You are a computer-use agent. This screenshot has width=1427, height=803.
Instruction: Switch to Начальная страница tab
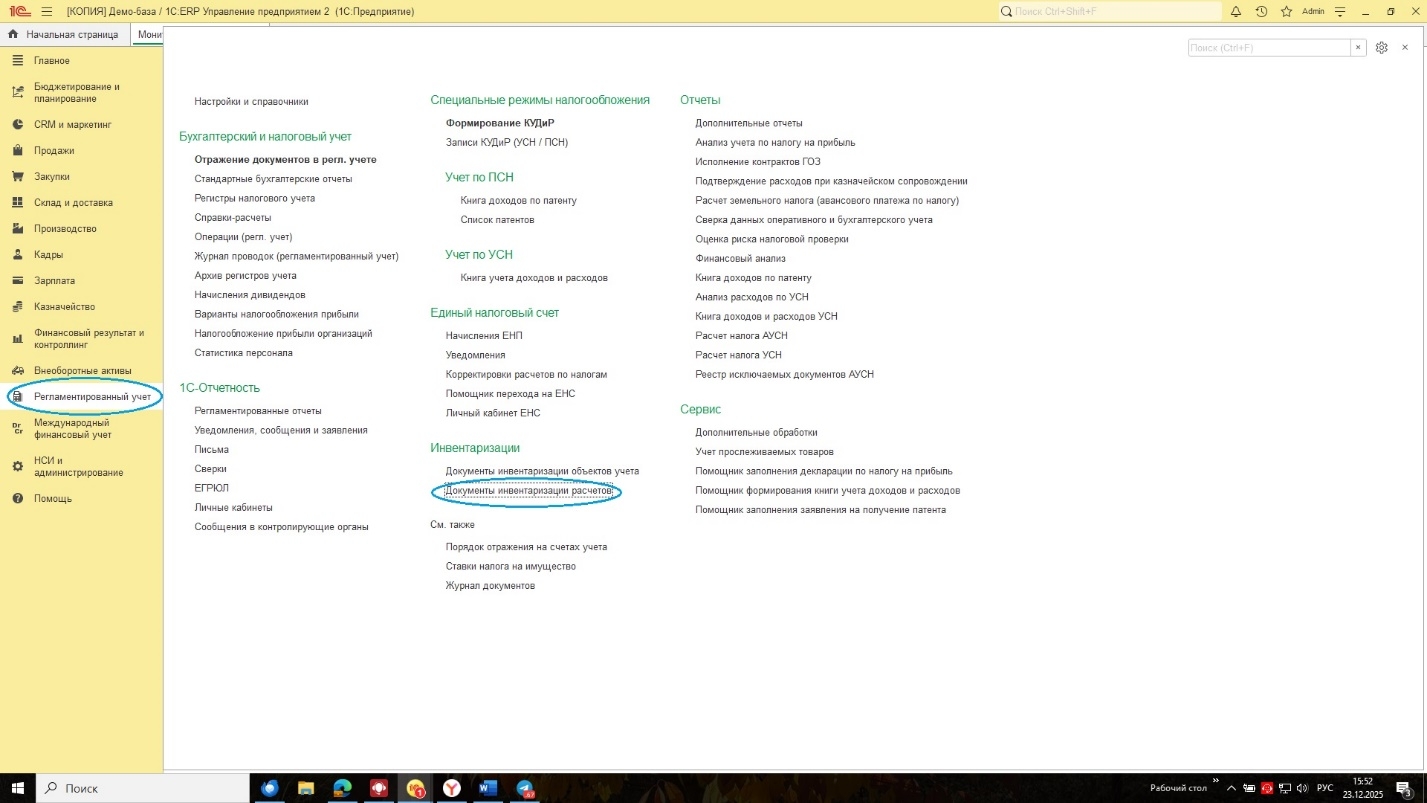click(65, 35)
